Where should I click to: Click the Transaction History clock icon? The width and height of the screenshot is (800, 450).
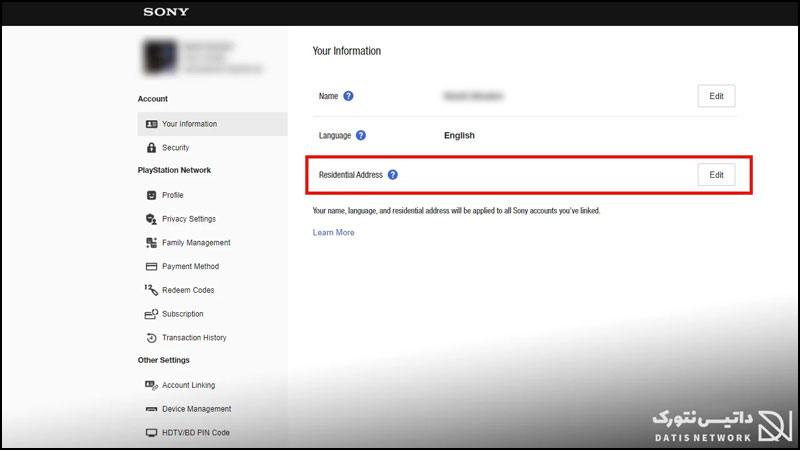pos(152,338)
